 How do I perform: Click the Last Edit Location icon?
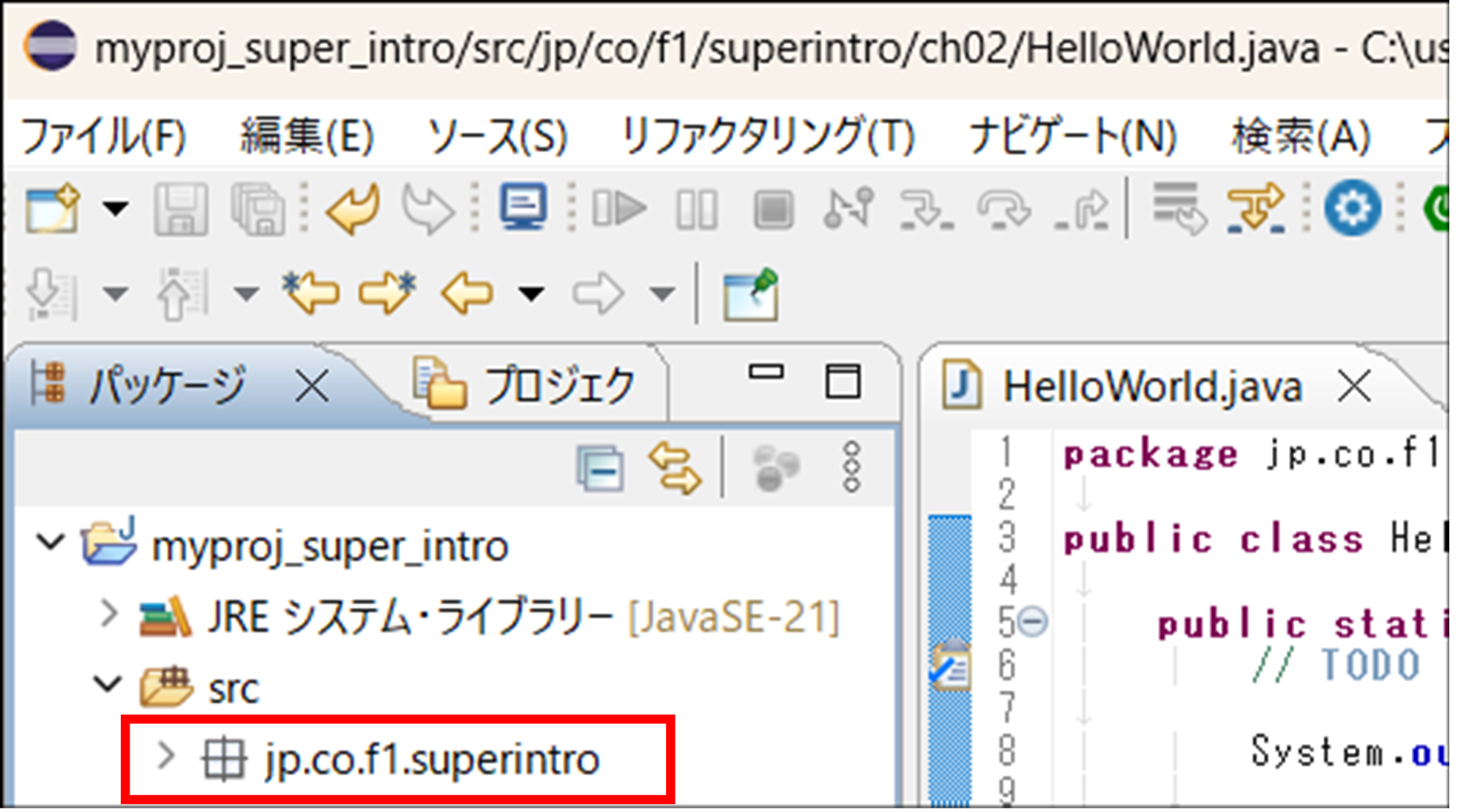pos(311,293)
